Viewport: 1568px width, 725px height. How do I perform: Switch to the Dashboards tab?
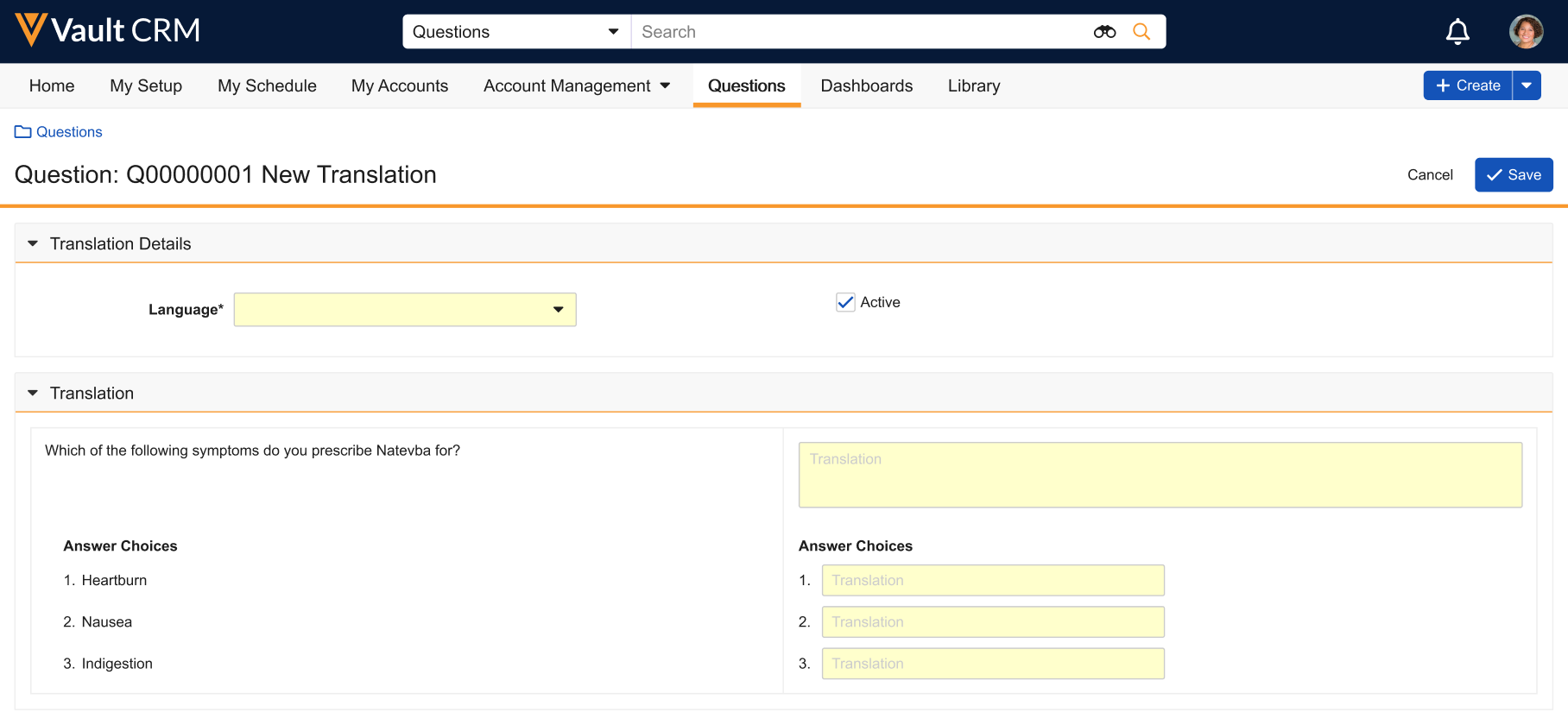(866, 86)
